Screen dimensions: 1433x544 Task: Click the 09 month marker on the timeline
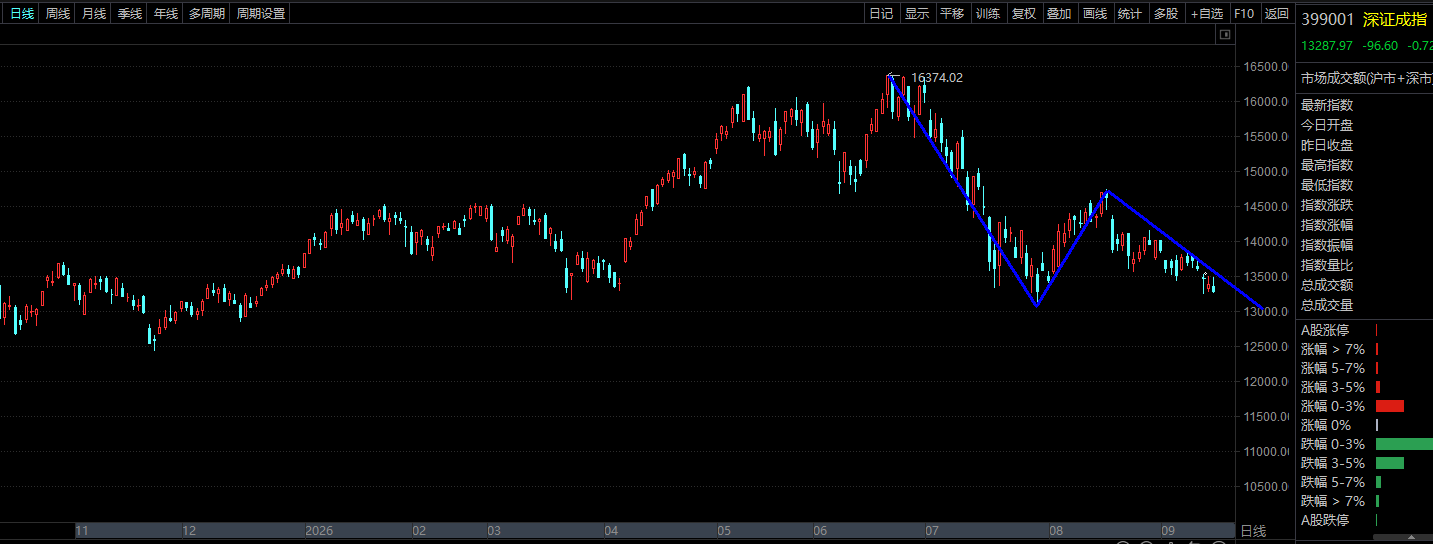coord(1167,531)
